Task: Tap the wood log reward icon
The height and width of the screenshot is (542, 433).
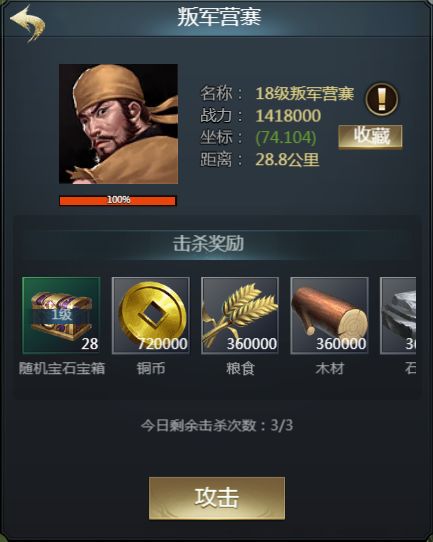Action: 329,315
